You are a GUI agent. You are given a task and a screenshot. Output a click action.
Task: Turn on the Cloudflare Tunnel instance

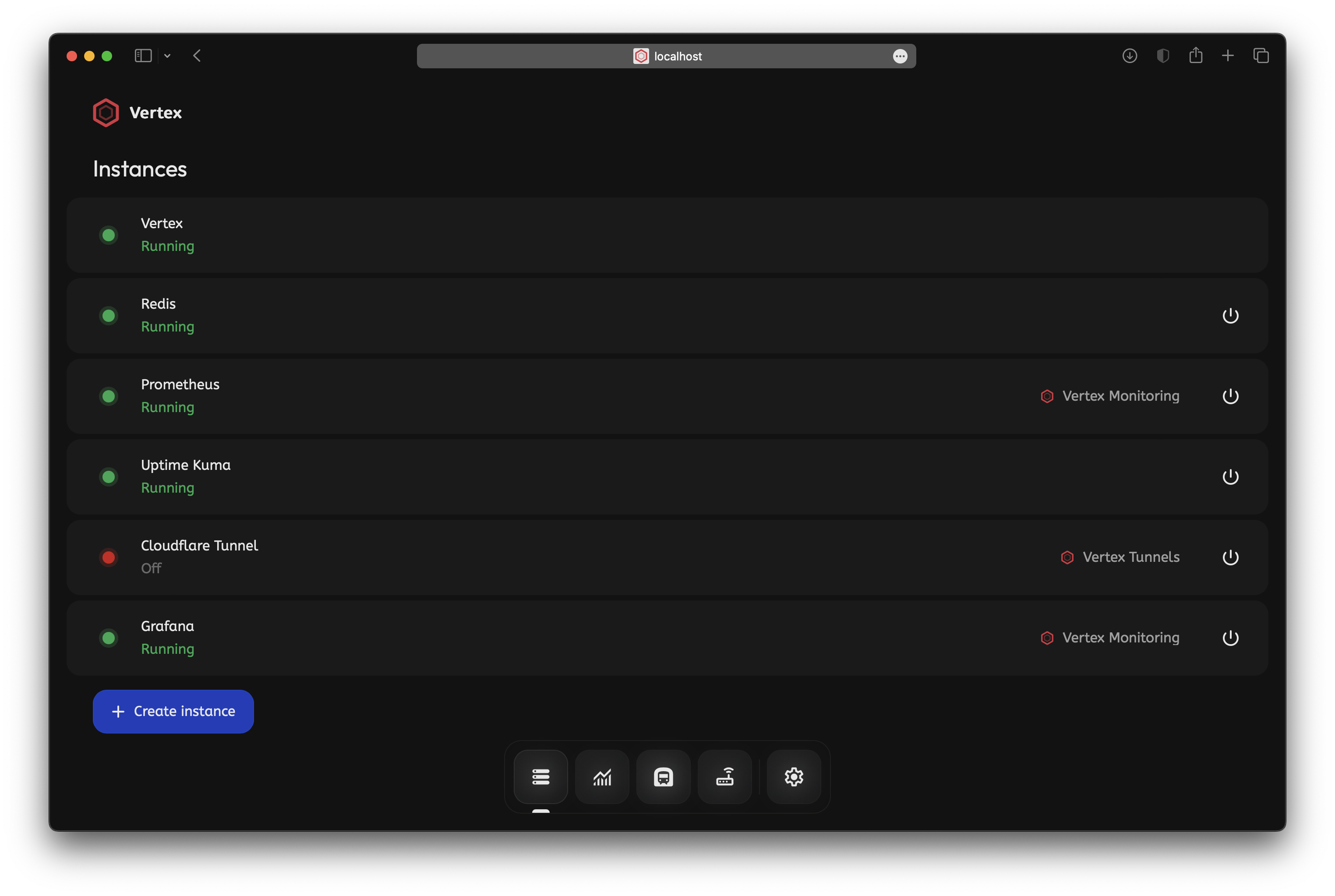click(1230, 558)
